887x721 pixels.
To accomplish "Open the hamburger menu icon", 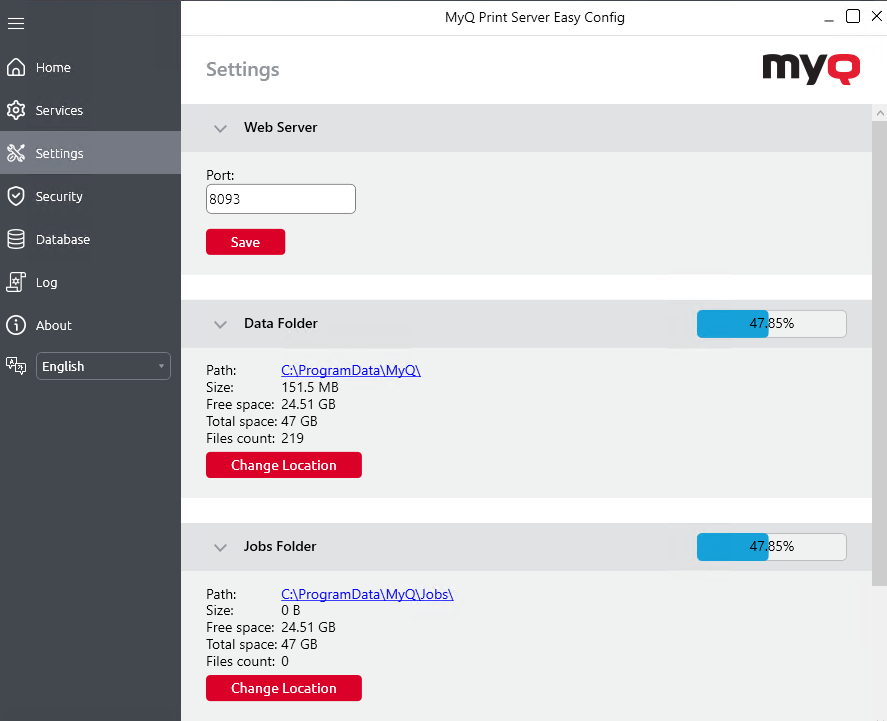I will tap(16, 23).
